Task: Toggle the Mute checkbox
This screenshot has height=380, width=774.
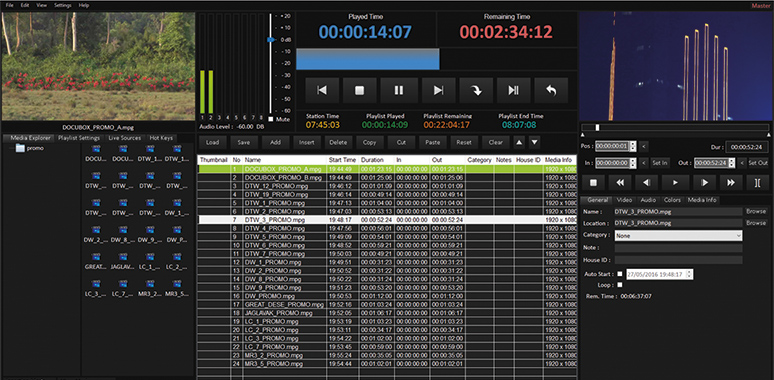Action: 271,119
